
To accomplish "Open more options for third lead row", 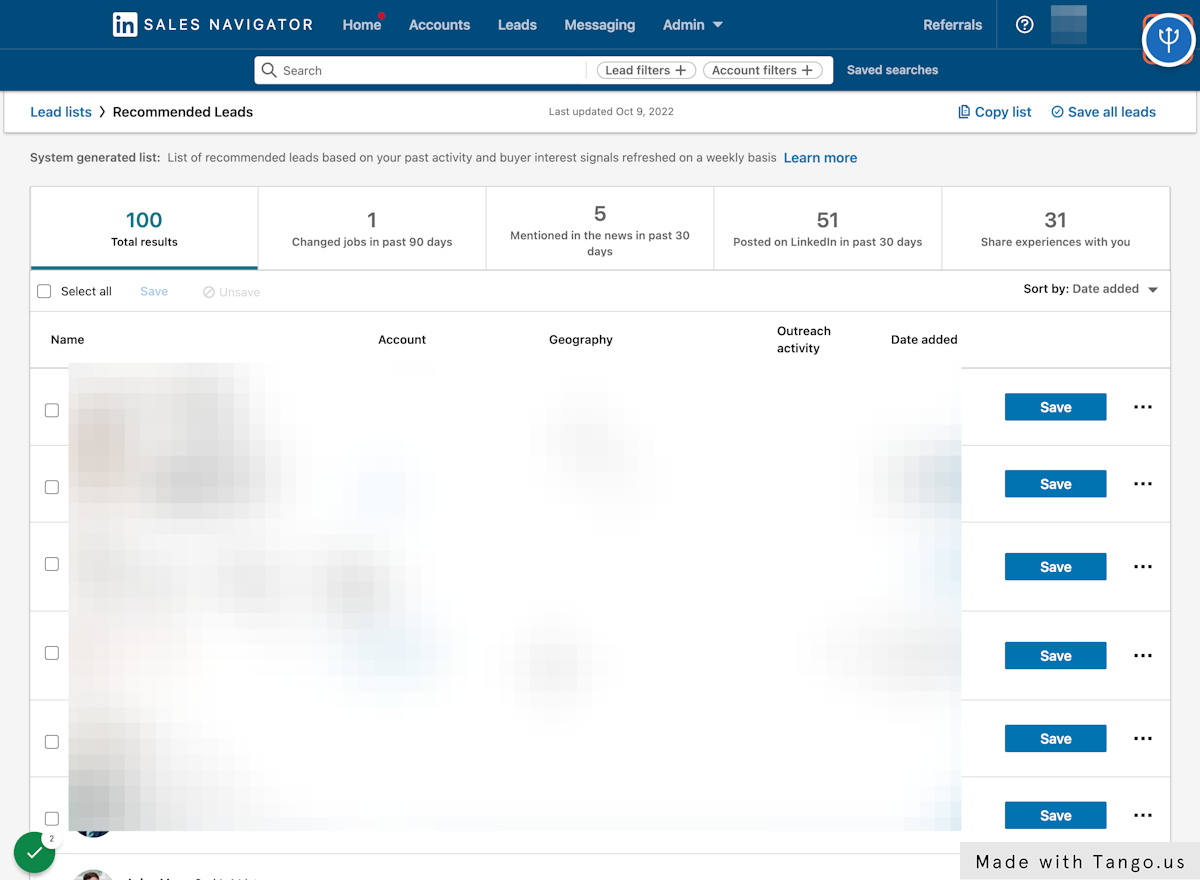I will point(1143,567).
